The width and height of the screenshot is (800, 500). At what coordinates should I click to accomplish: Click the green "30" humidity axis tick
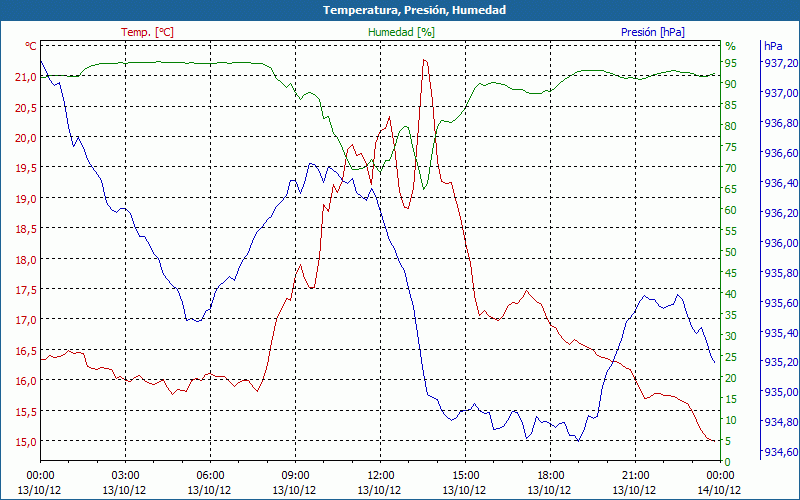731,336
